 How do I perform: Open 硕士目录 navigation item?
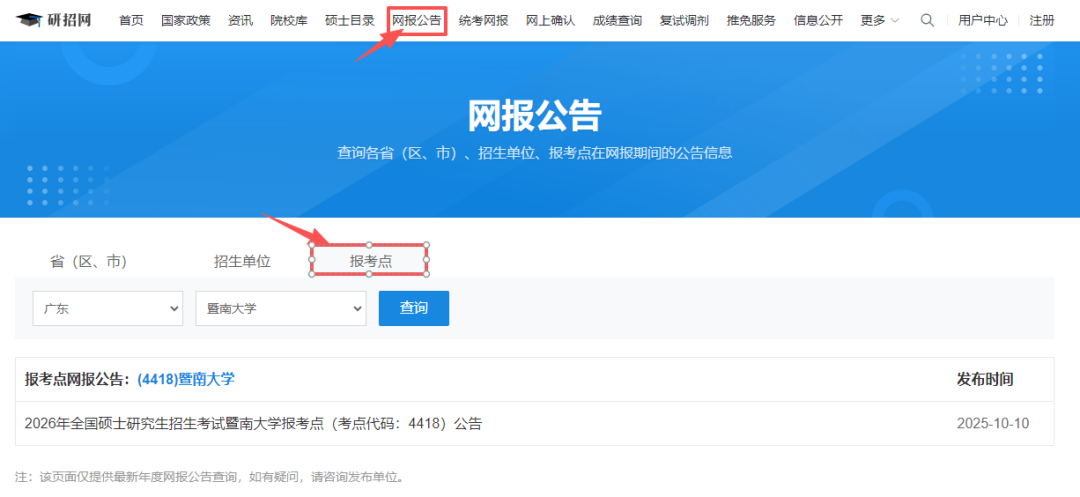pyautogui.click(x=350, y=21)
